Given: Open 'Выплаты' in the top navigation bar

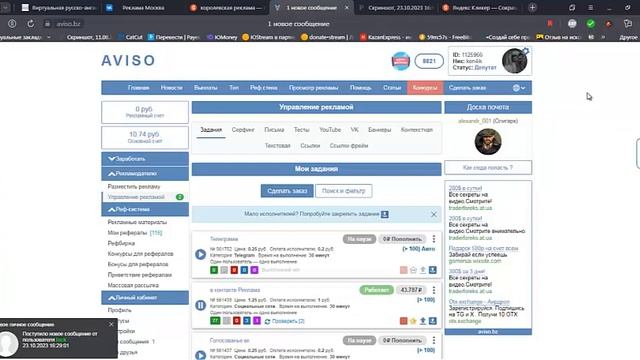Looking at the screenshot, I should 206,88.
